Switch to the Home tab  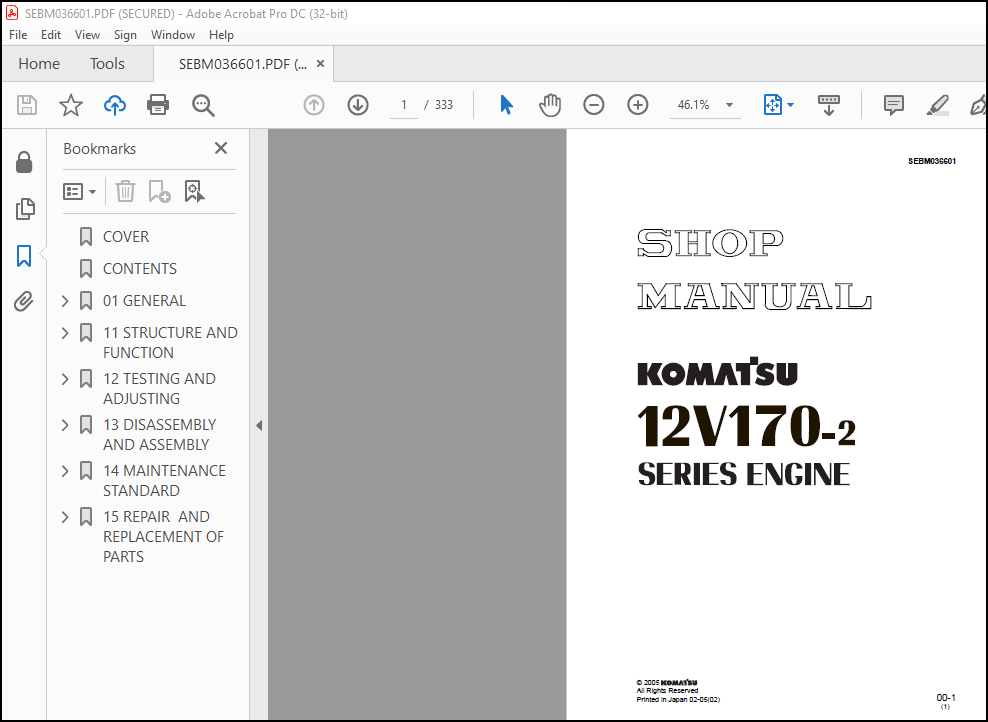pyautogui.click(x=39, y=64)
